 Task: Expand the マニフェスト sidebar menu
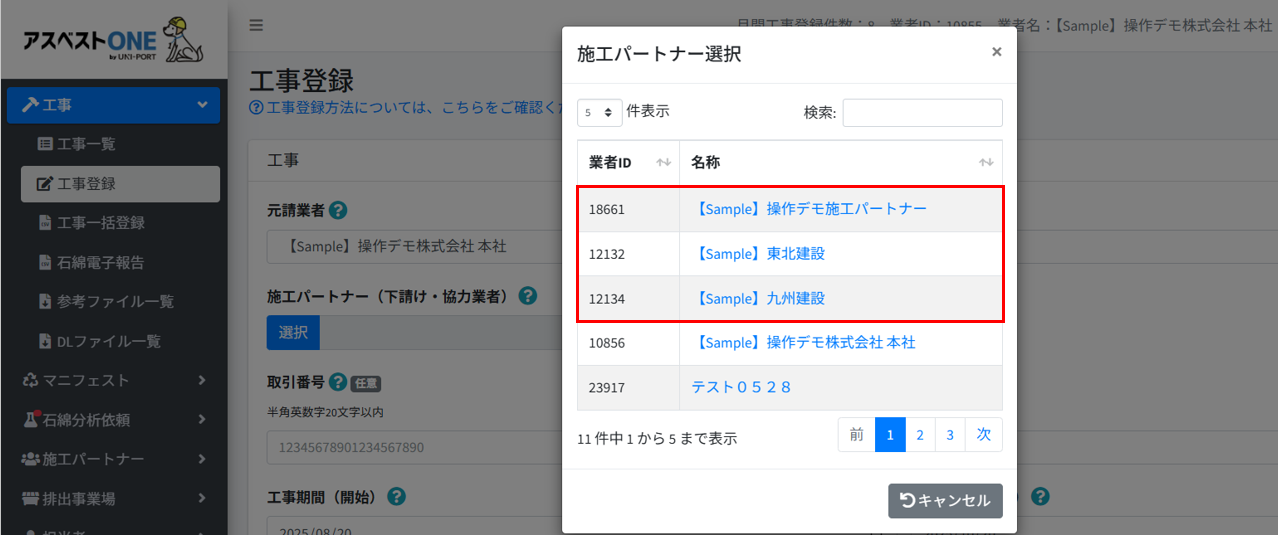click(113, 380)
